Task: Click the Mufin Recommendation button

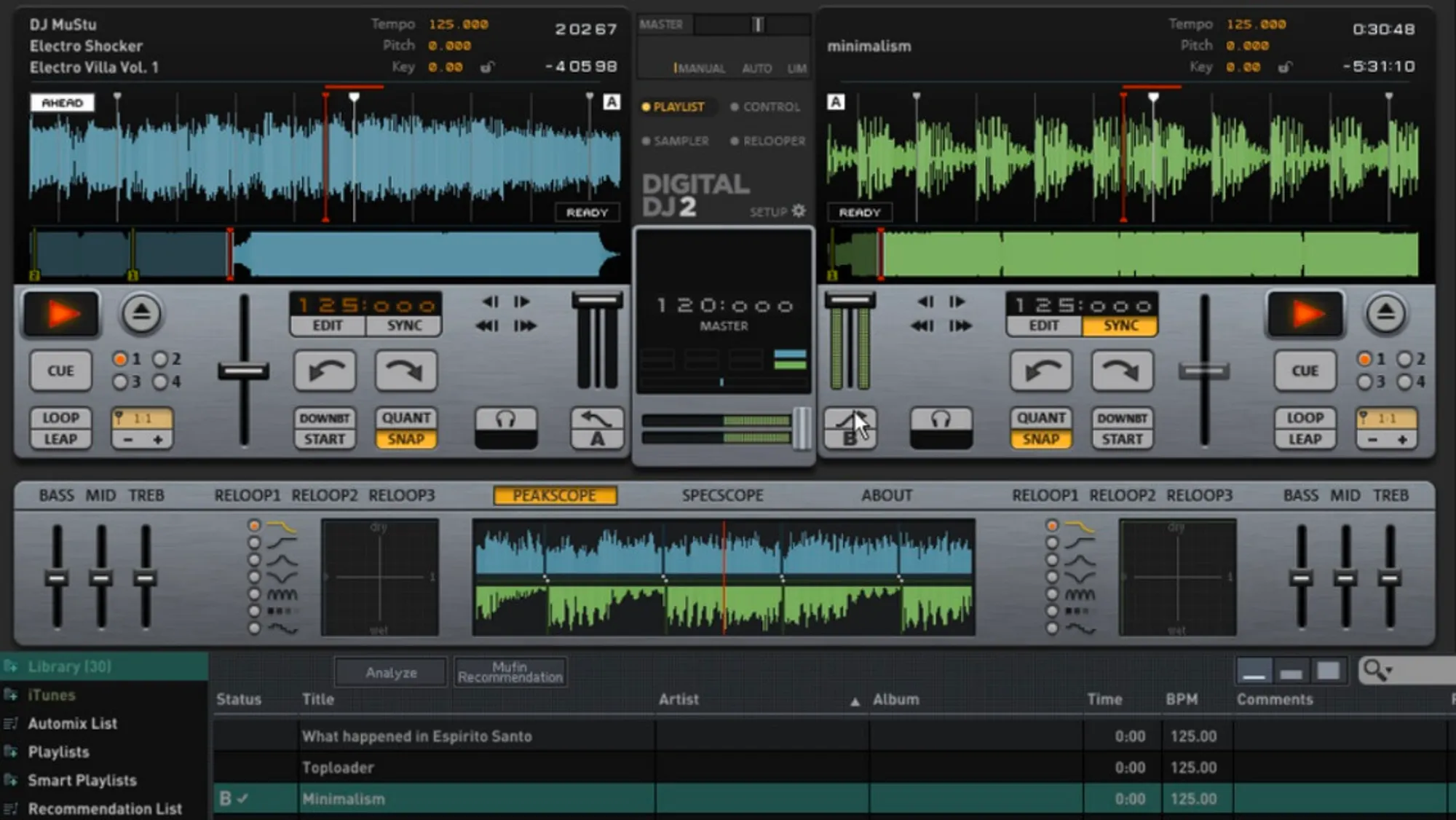Action: click(510, 672)
